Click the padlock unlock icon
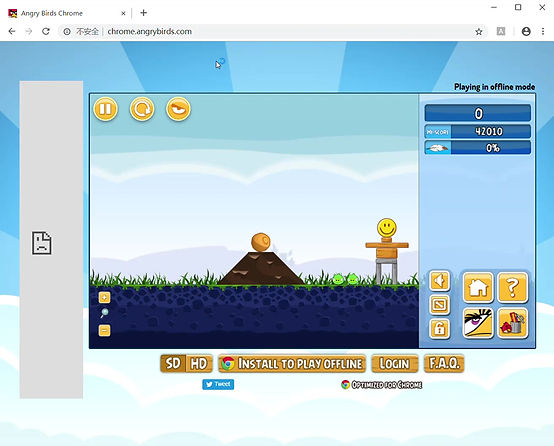554x446 pixels. click(440, 329)
